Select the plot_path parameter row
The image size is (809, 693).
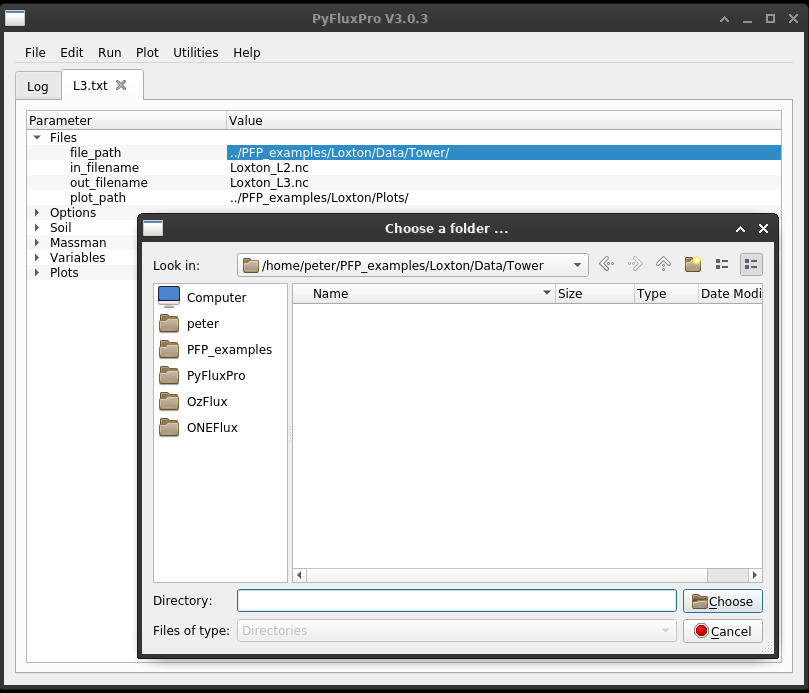coord(98,198)
